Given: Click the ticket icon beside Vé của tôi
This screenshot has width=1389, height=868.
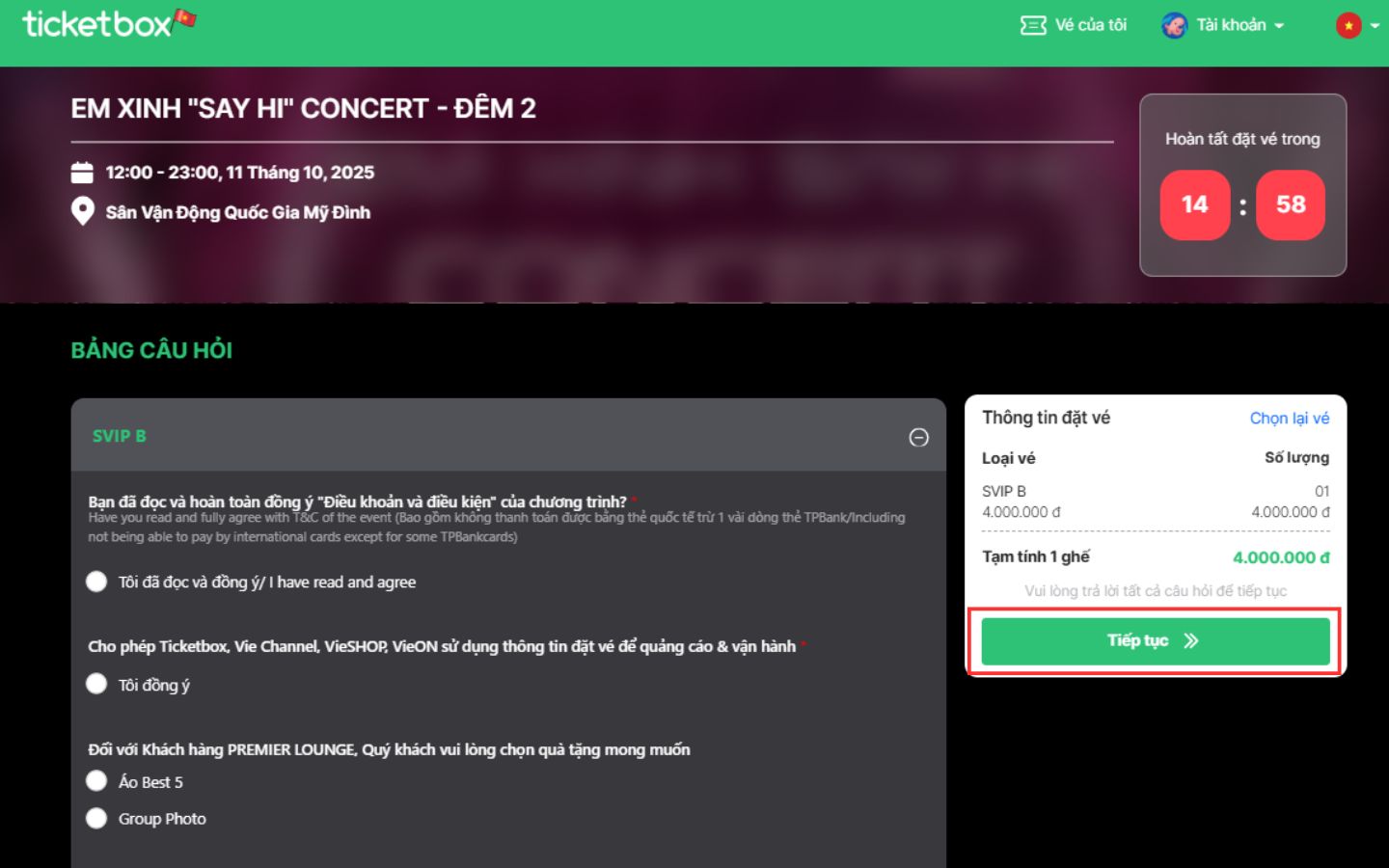Looking at the screenshot, I should click(1033, 25).
